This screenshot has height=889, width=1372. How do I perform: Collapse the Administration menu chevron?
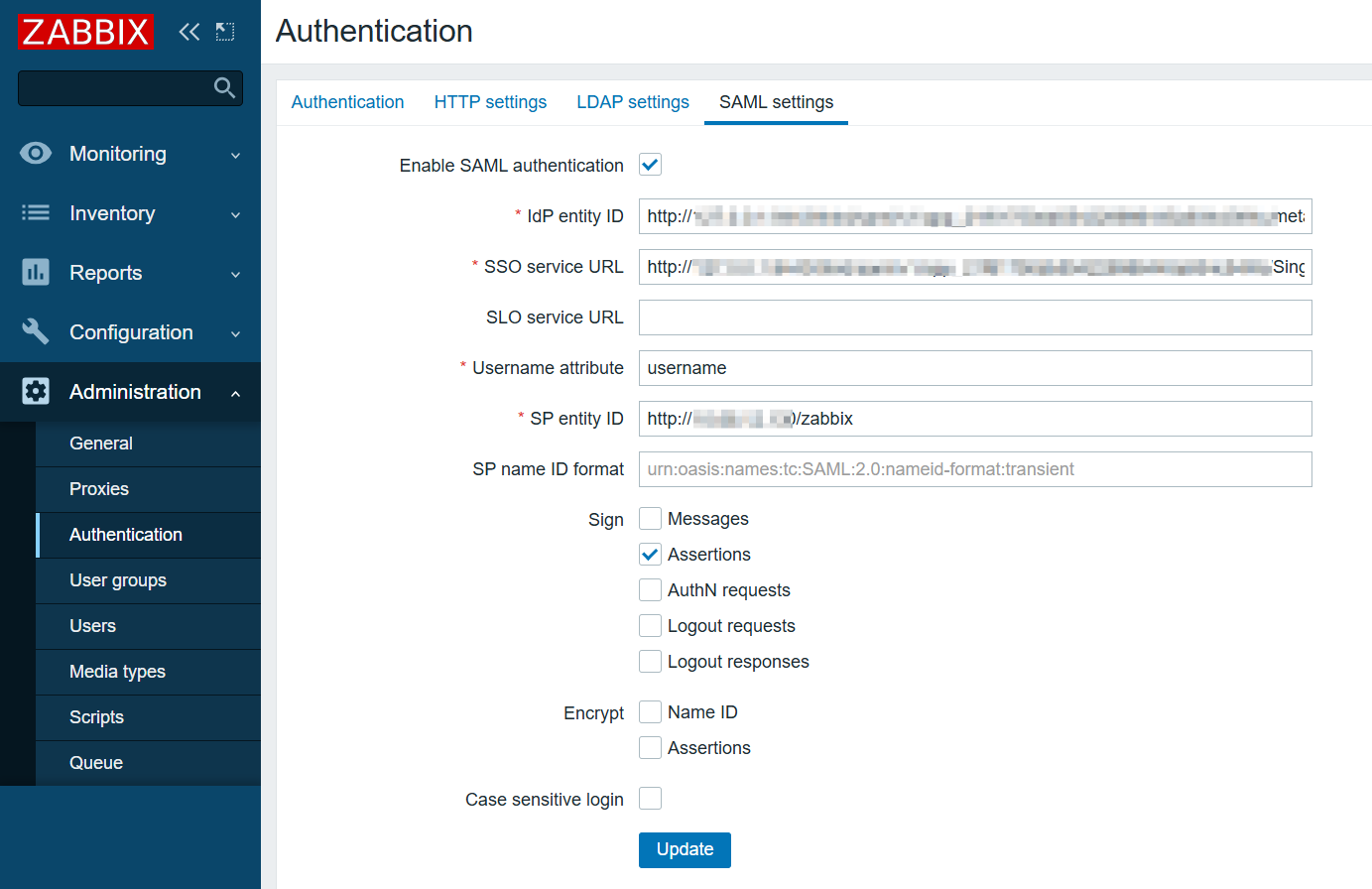coord(235,394)
